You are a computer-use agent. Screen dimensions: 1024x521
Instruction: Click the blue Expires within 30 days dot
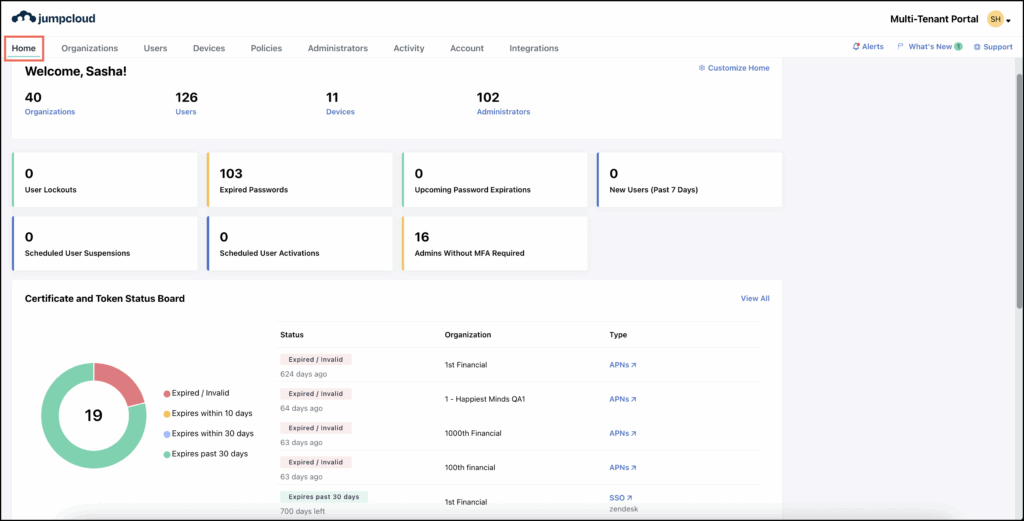pyautogui.click(x=167, y=434)
